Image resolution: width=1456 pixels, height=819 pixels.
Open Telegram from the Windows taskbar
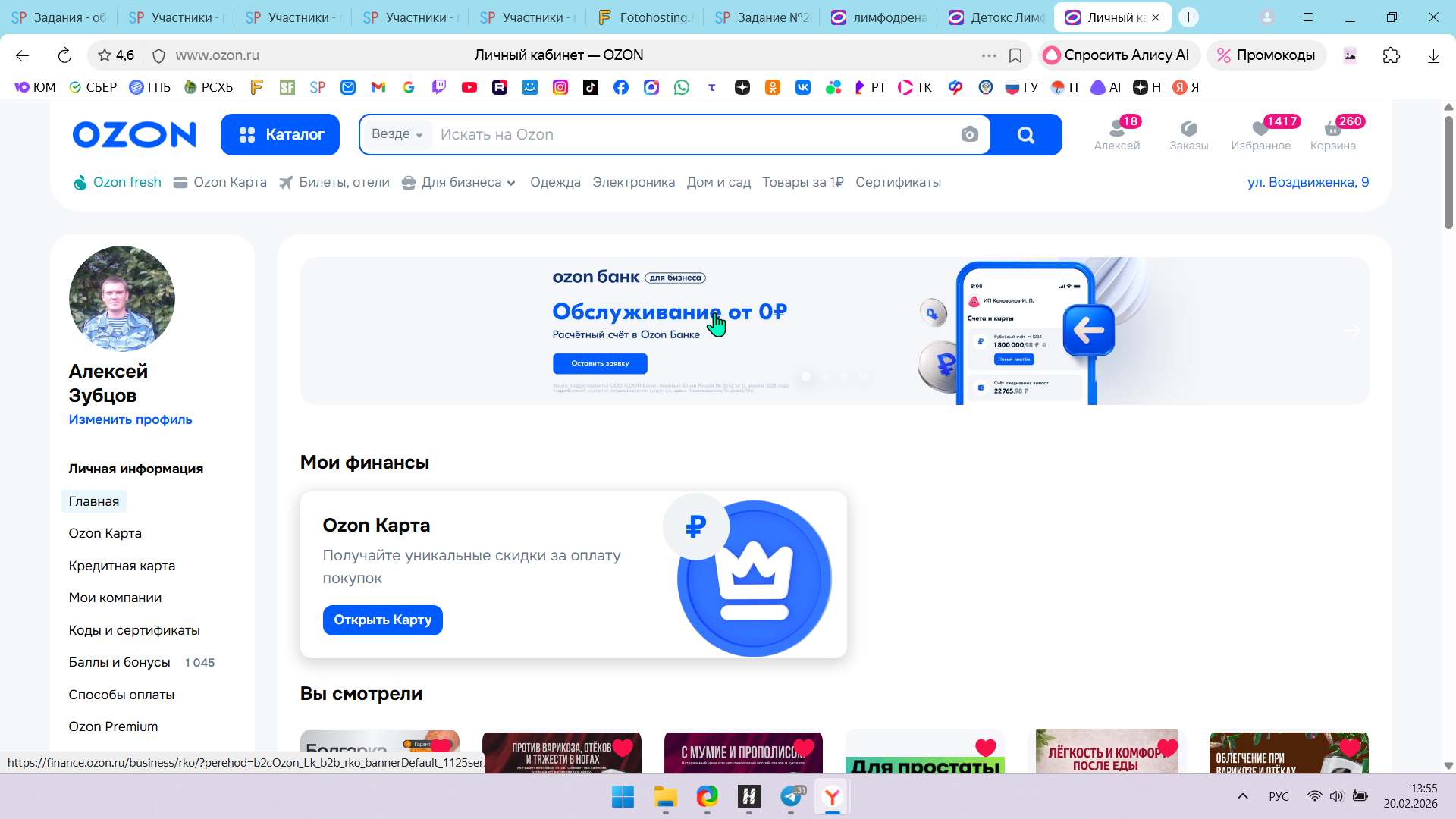791,796
